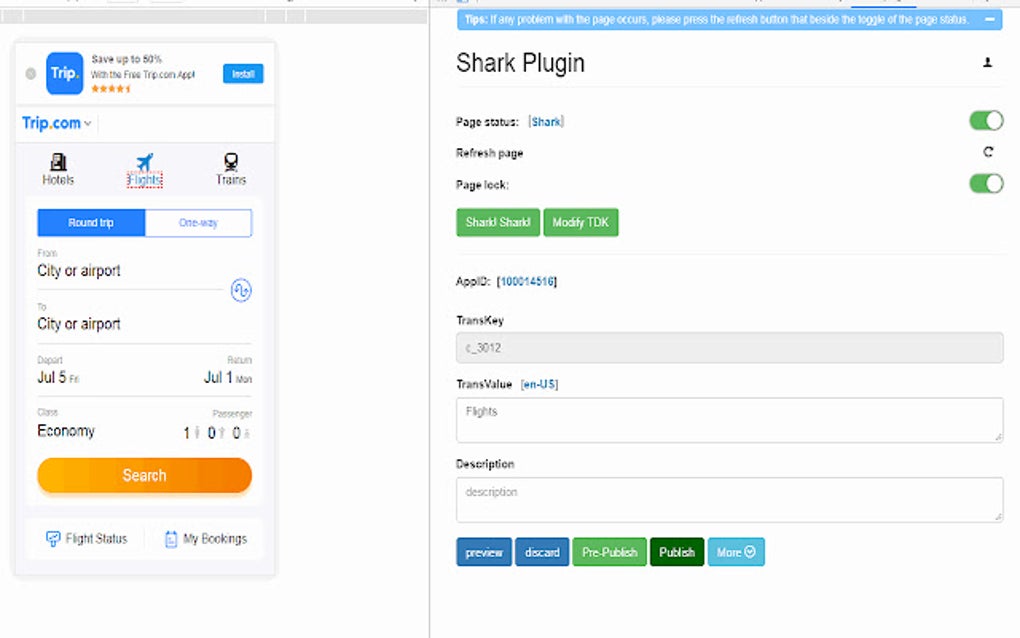Turn off the Page lock toggle

click(x=986, y=184)
